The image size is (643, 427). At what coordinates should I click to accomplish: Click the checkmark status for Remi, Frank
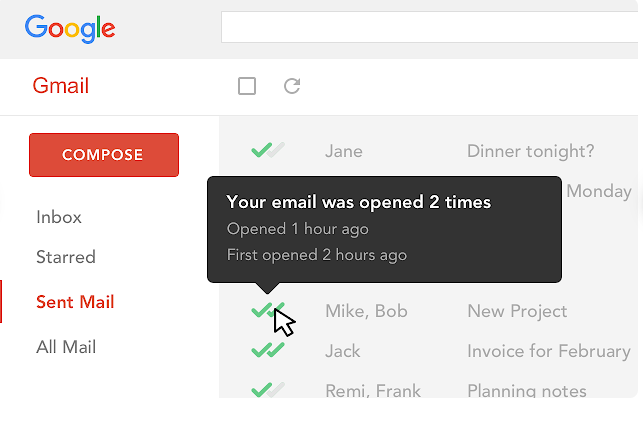click(268, 390)
